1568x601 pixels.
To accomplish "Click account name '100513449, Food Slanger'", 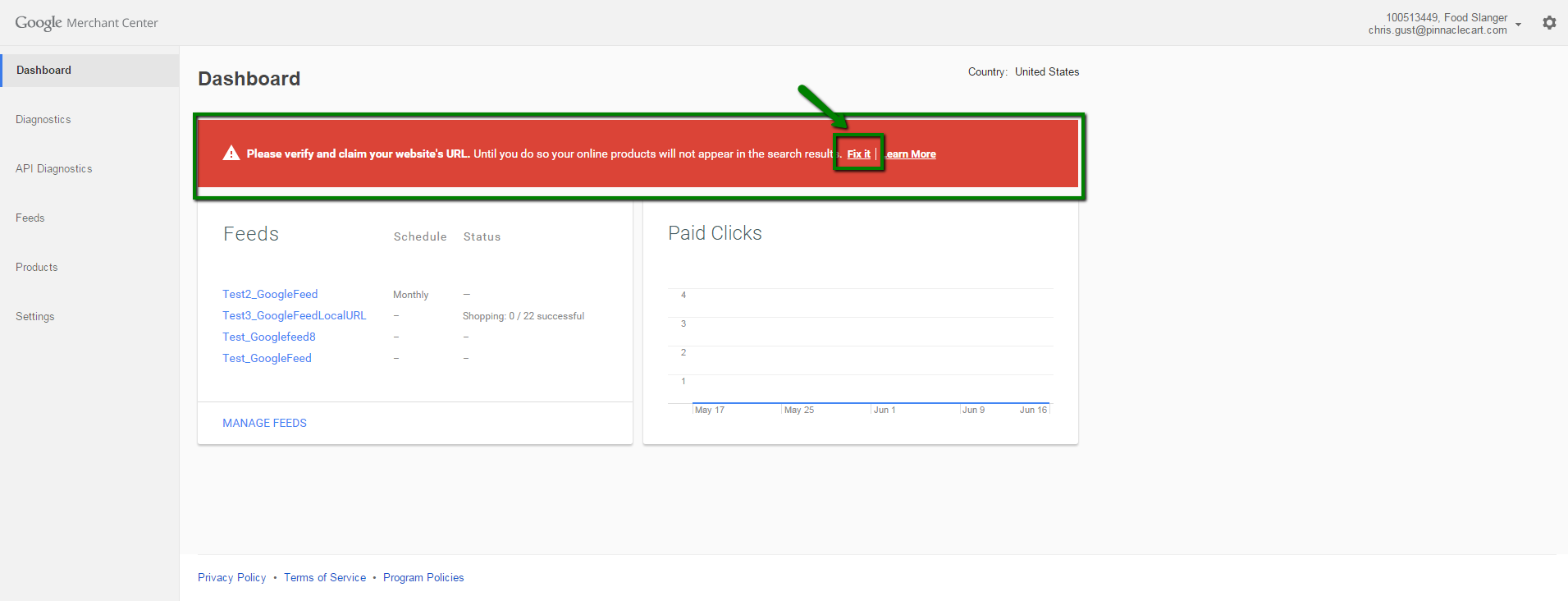I will pos(1447,18).
